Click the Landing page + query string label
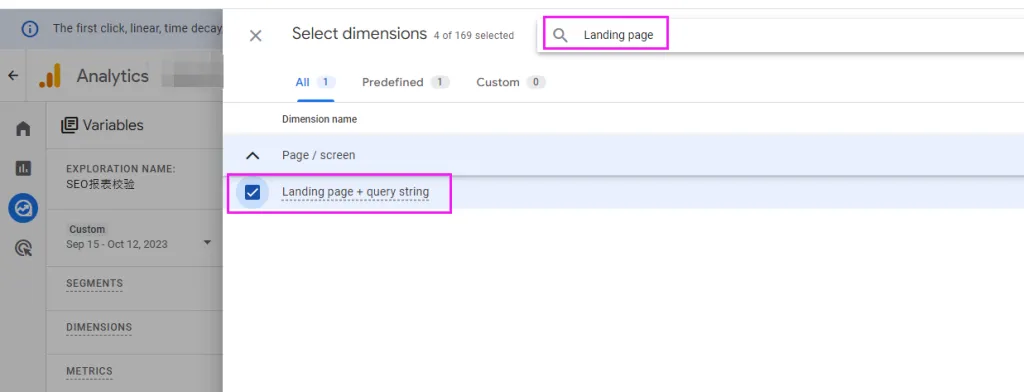Image resolution: width=1024 pixels, height=392 pixels. [355, 192]
